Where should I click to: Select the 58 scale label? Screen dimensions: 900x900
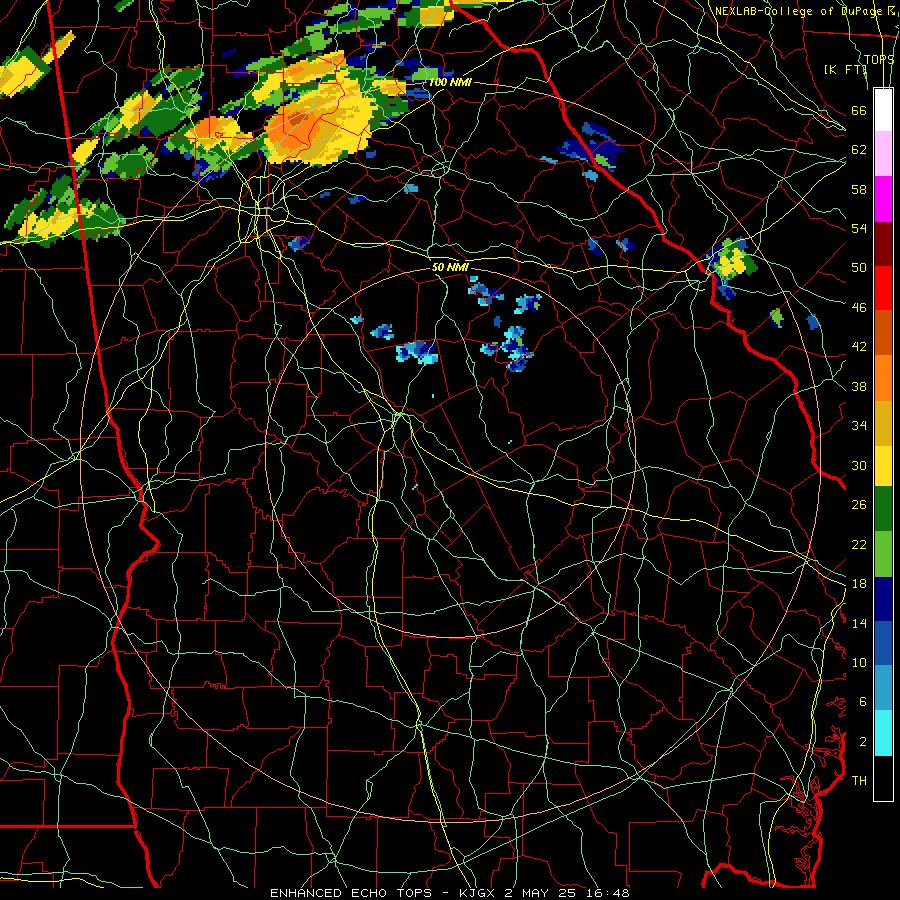click(x=859, y=189)
